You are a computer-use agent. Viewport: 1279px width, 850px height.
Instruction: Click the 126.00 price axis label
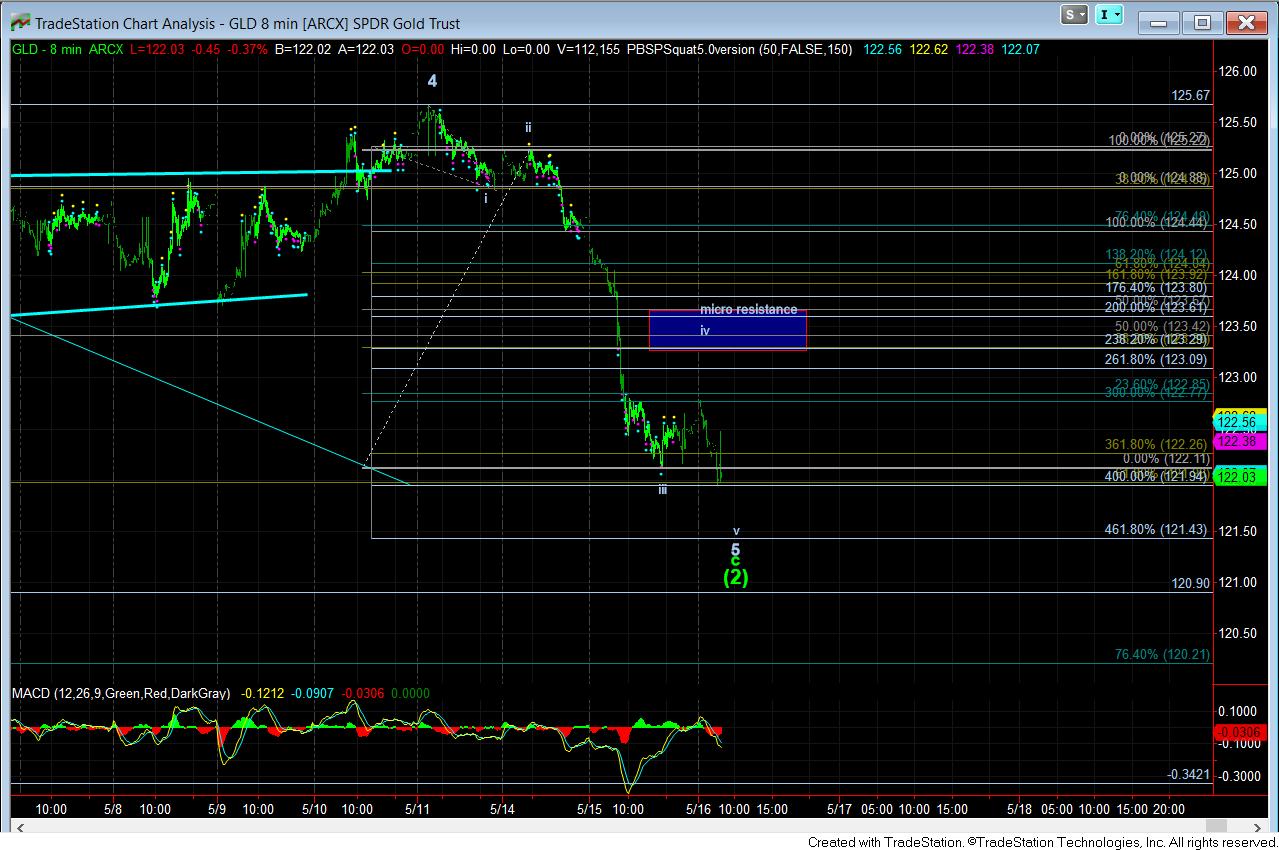[1238, 71]
